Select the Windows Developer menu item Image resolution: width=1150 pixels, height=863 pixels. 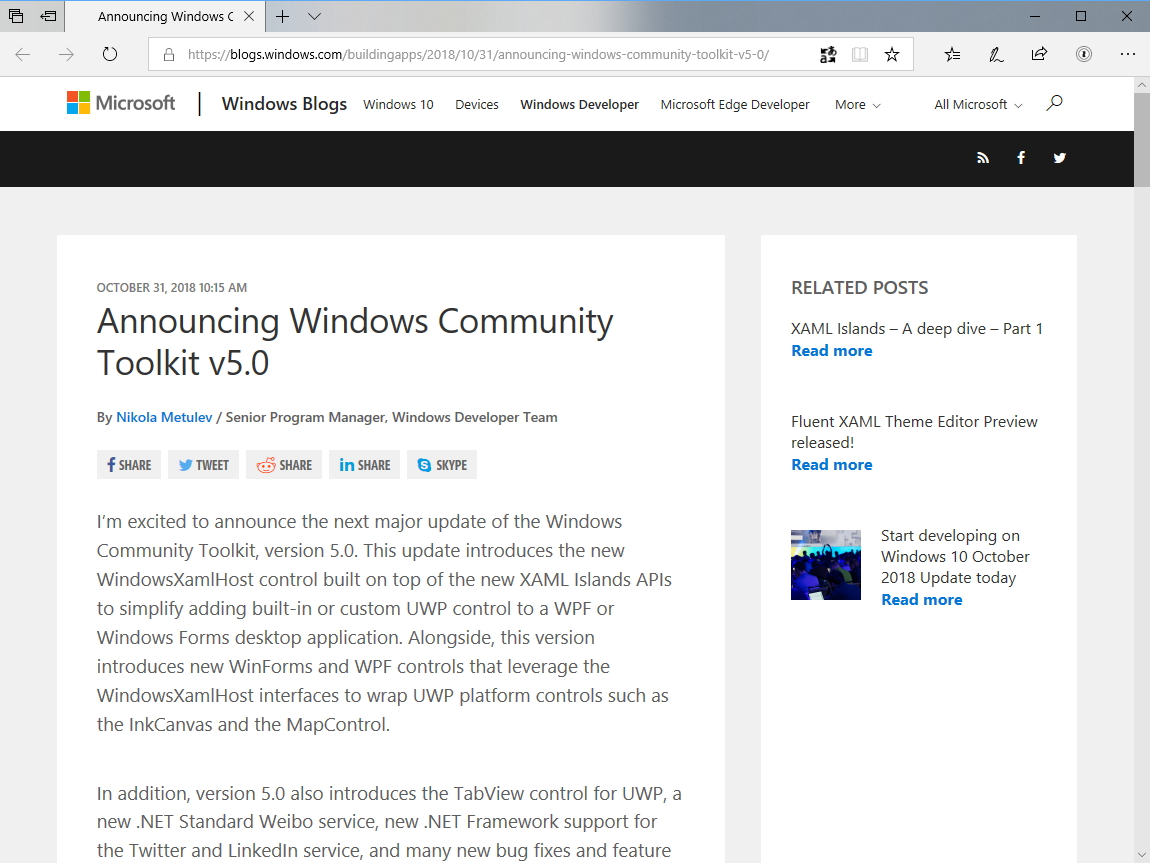click(x=579, y=104)
